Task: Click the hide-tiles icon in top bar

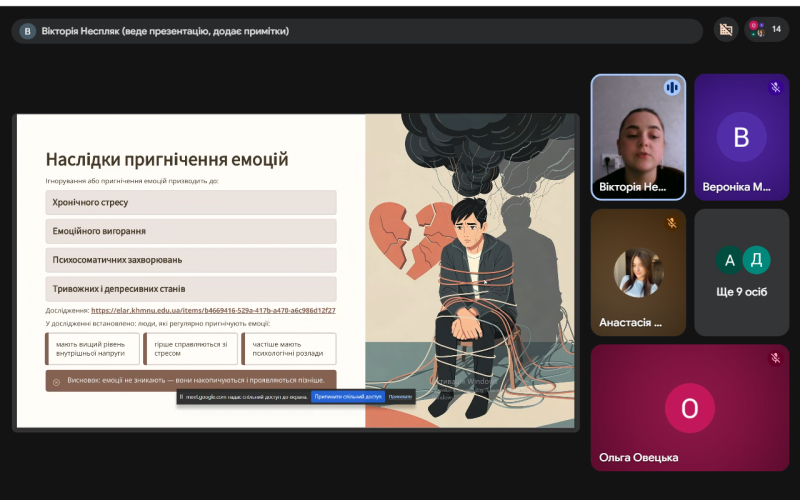Action: coord(726,30)
